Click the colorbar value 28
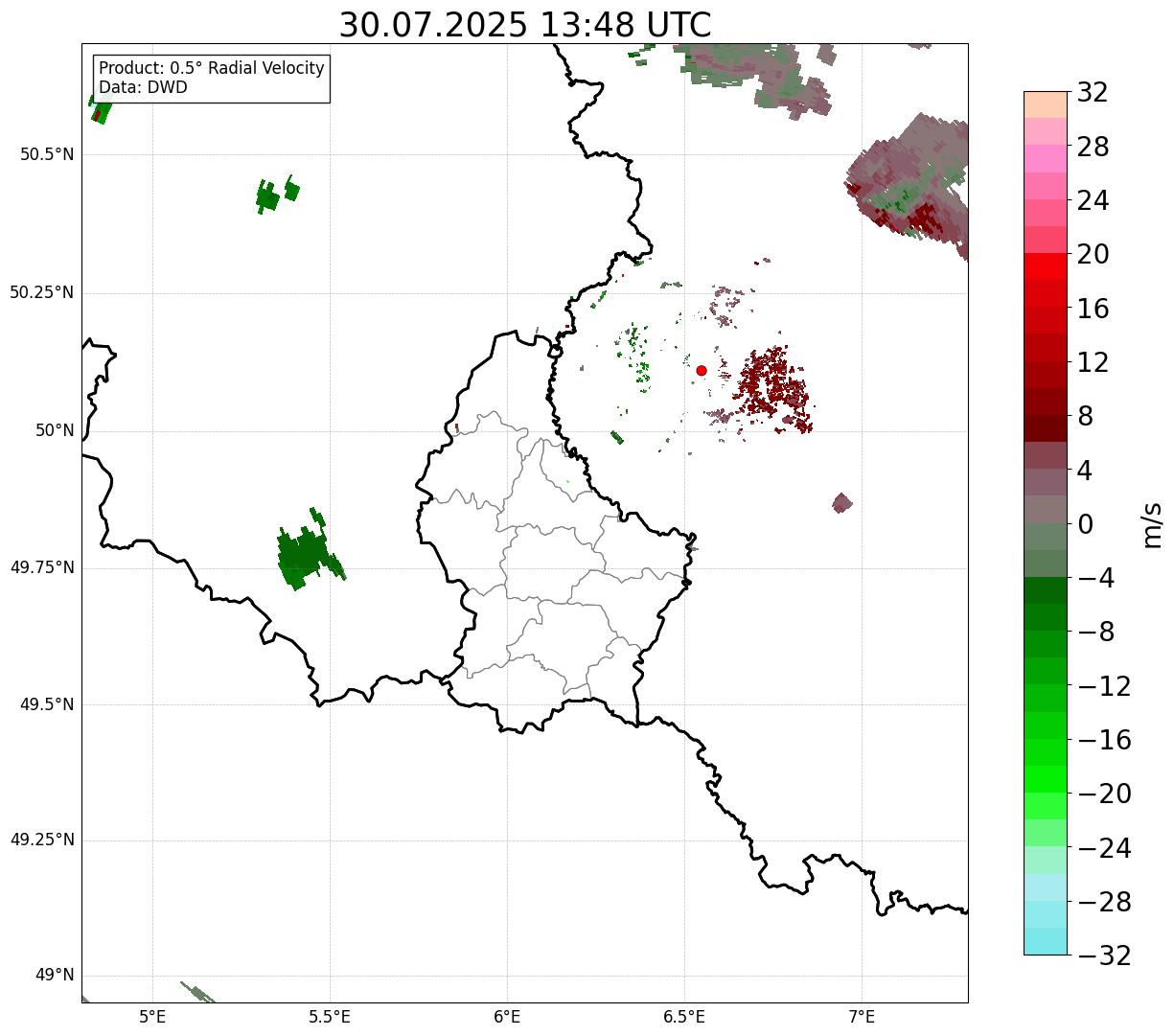 [1093, 147]
